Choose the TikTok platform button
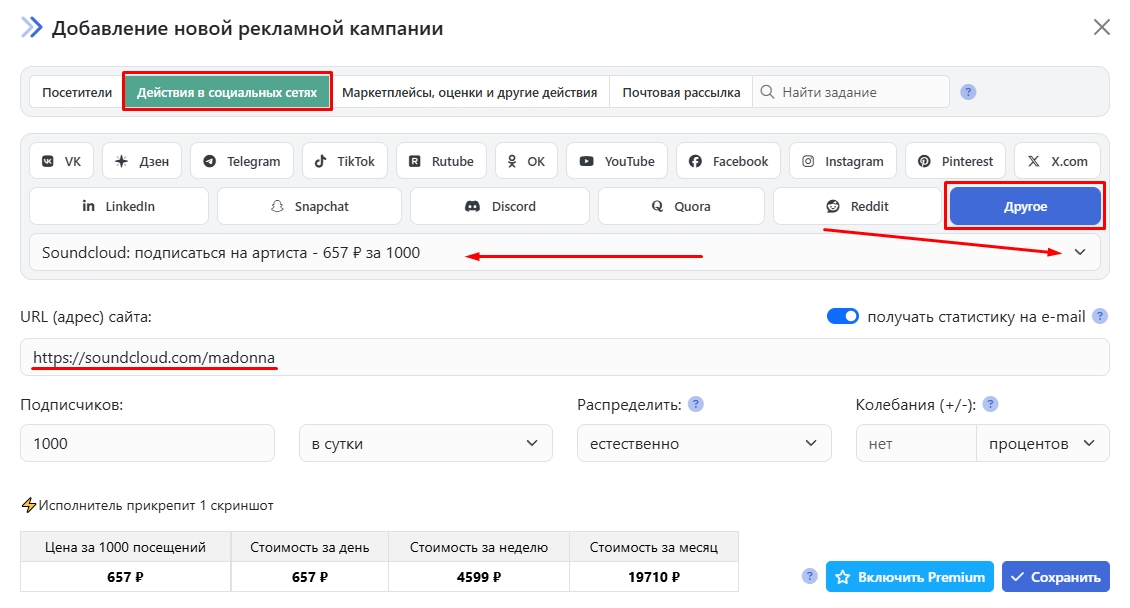Screen dimensions: 1130x608 (345, 161)
